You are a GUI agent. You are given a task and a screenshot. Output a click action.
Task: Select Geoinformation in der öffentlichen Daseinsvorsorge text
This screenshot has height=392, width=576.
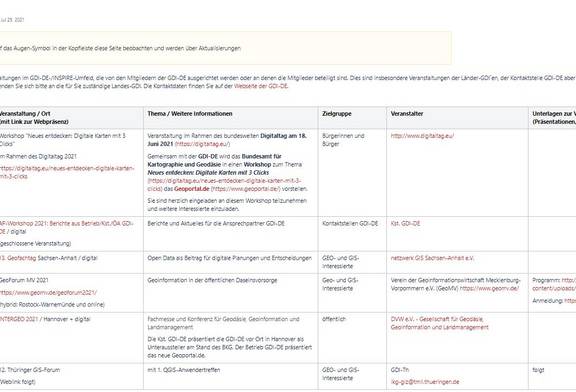(212, 280)
